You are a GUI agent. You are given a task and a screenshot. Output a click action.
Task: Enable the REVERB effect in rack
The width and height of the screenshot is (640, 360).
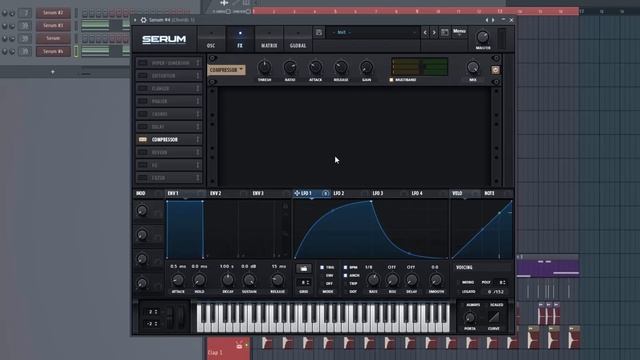(x=142, y=152)
